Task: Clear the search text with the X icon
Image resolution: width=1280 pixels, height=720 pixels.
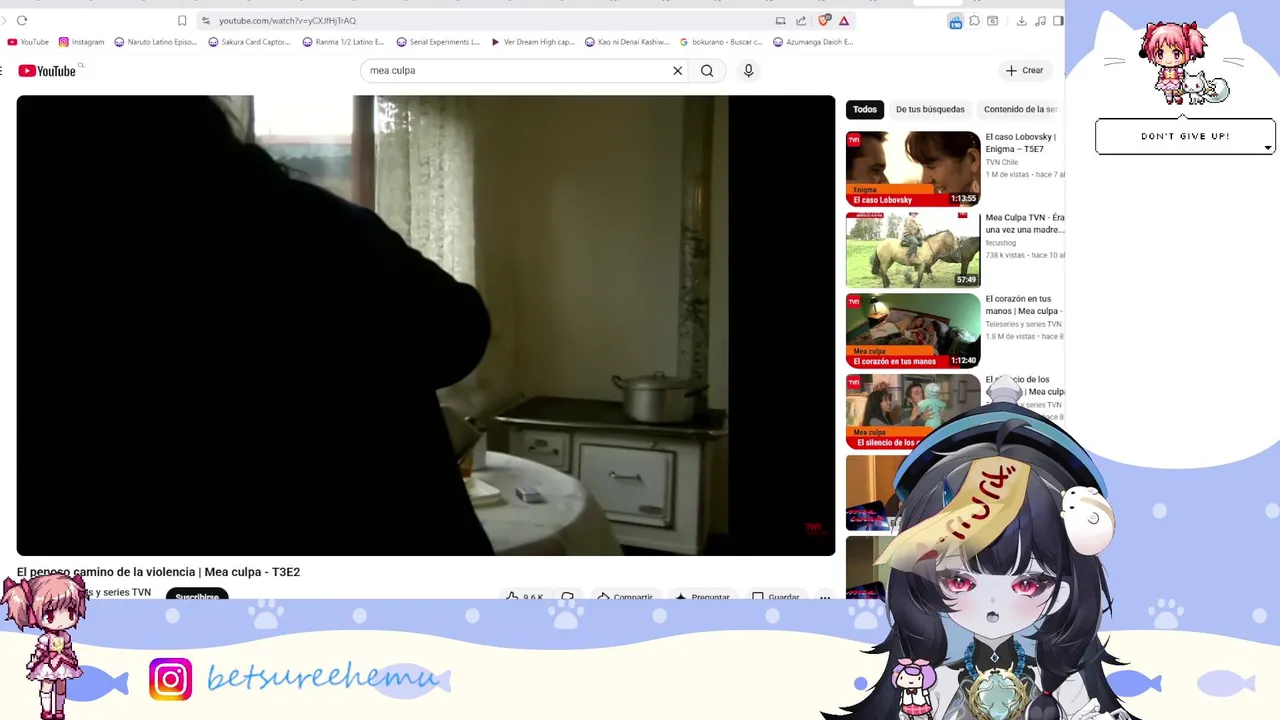Action: pyautogui.click(x=677, y=71)
